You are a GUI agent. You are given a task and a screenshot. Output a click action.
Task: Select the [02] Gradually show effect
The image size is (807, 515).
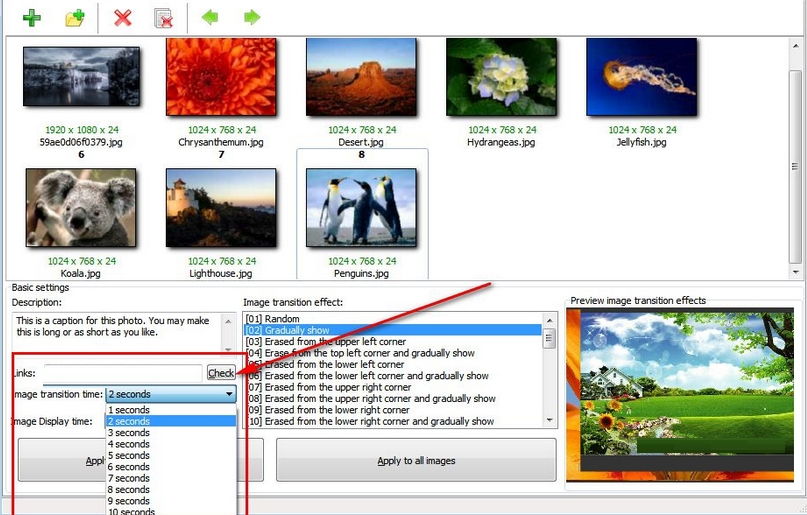click(x=393, y=330)
